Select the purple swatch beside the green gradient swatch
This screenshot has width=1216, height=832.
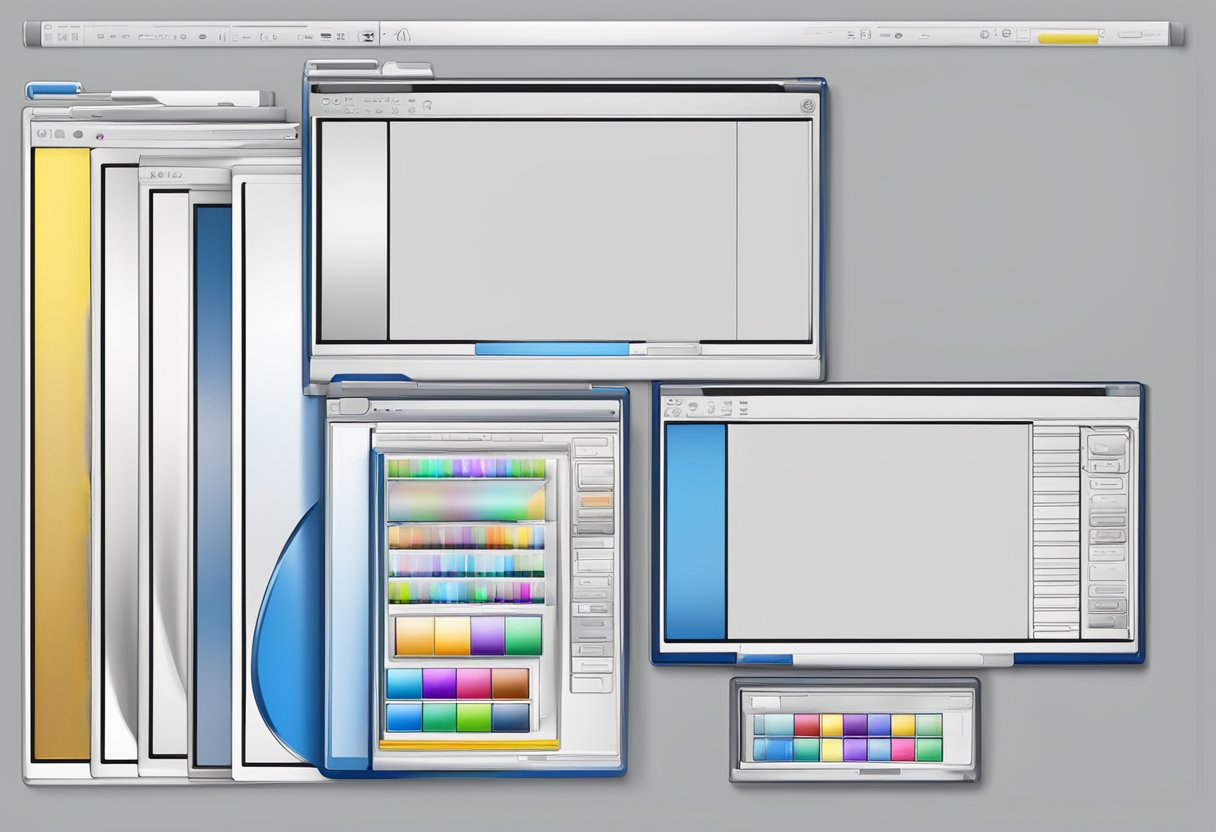pos(487,636)
